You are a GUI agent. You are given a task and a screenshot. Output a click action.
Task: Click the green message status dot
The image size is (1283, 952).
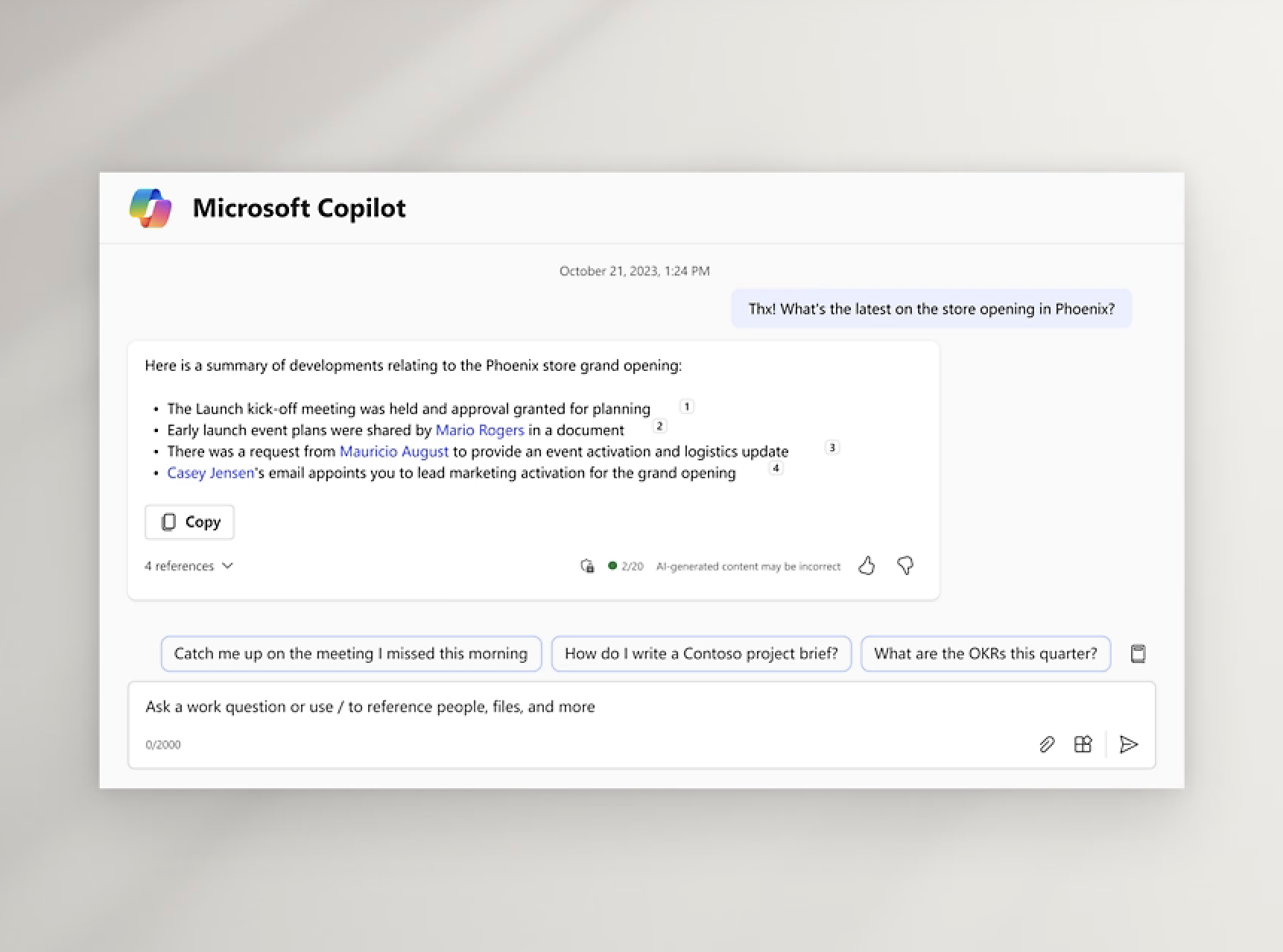(612, 565)
